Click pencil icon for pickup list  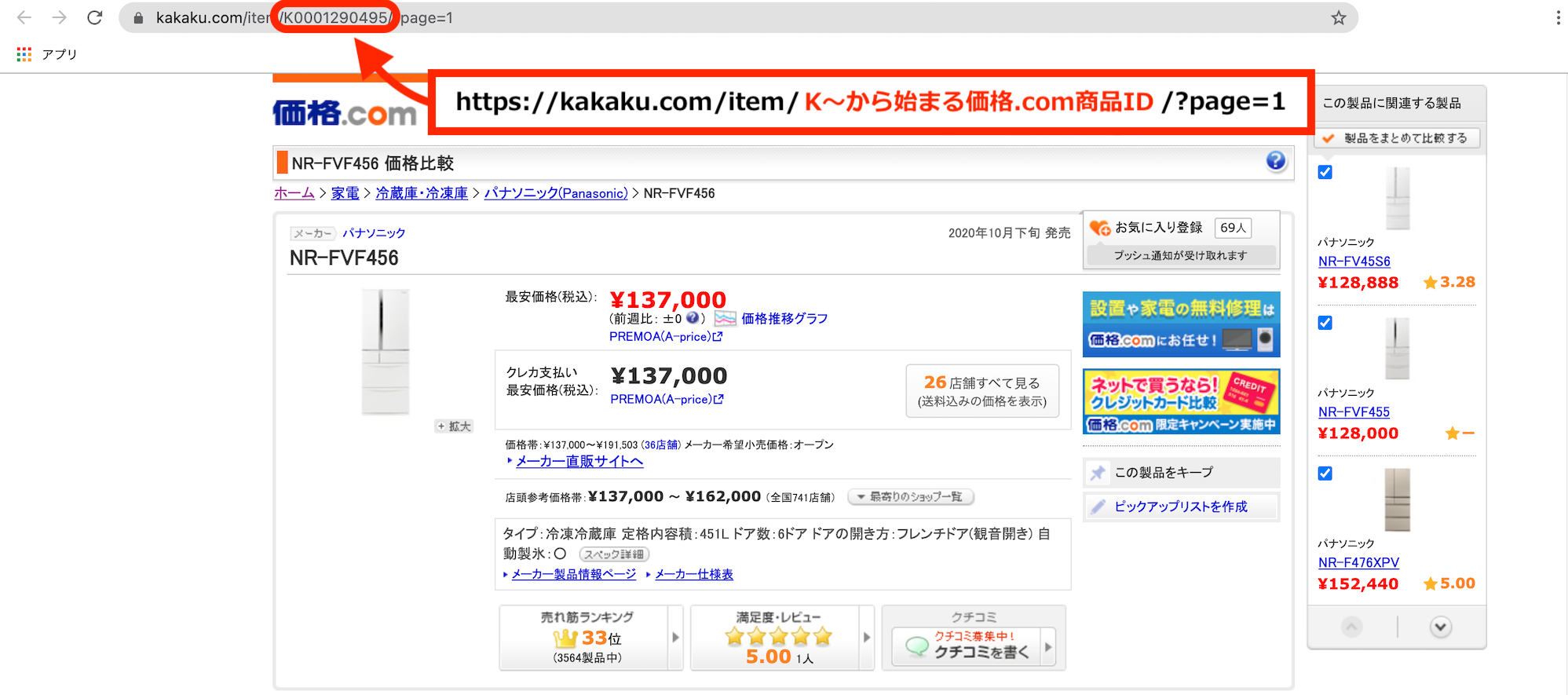[x=1098, y=507]
